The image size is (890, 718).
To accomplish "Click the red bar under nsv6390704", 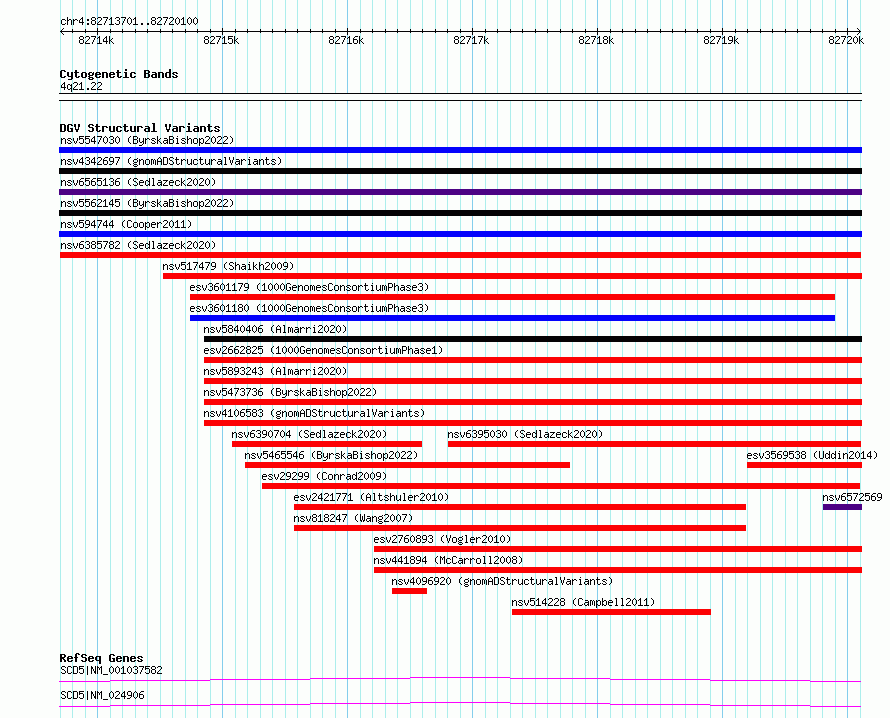I will point(327,444).
